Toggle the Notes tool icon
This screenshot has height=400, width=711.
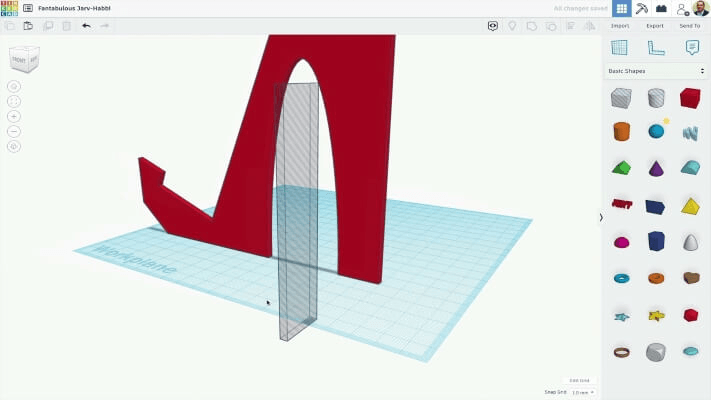point(691,47)
